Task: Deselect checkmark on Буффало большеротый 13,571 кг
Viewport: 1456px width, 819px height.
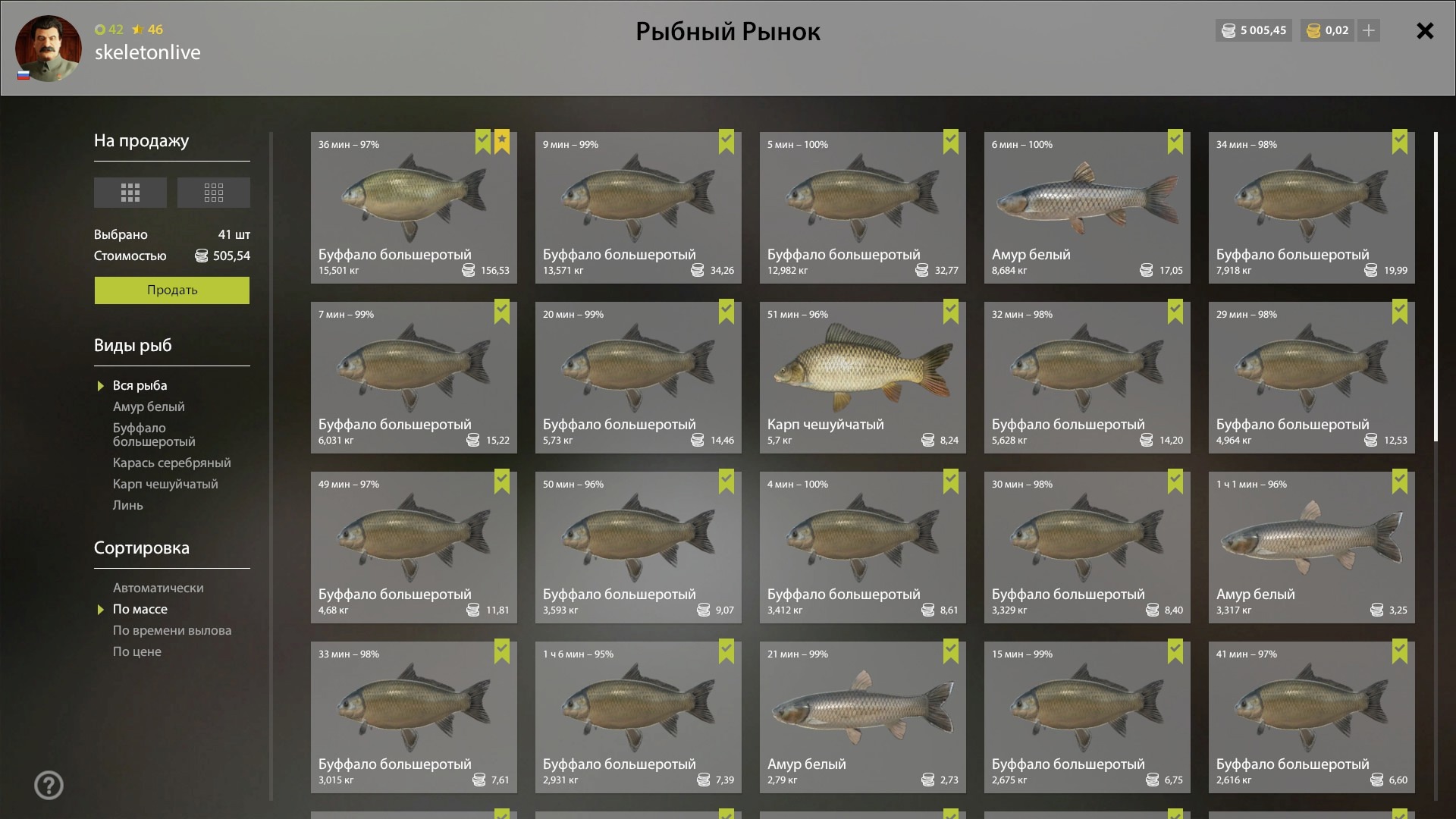Action: pos(726,142)
